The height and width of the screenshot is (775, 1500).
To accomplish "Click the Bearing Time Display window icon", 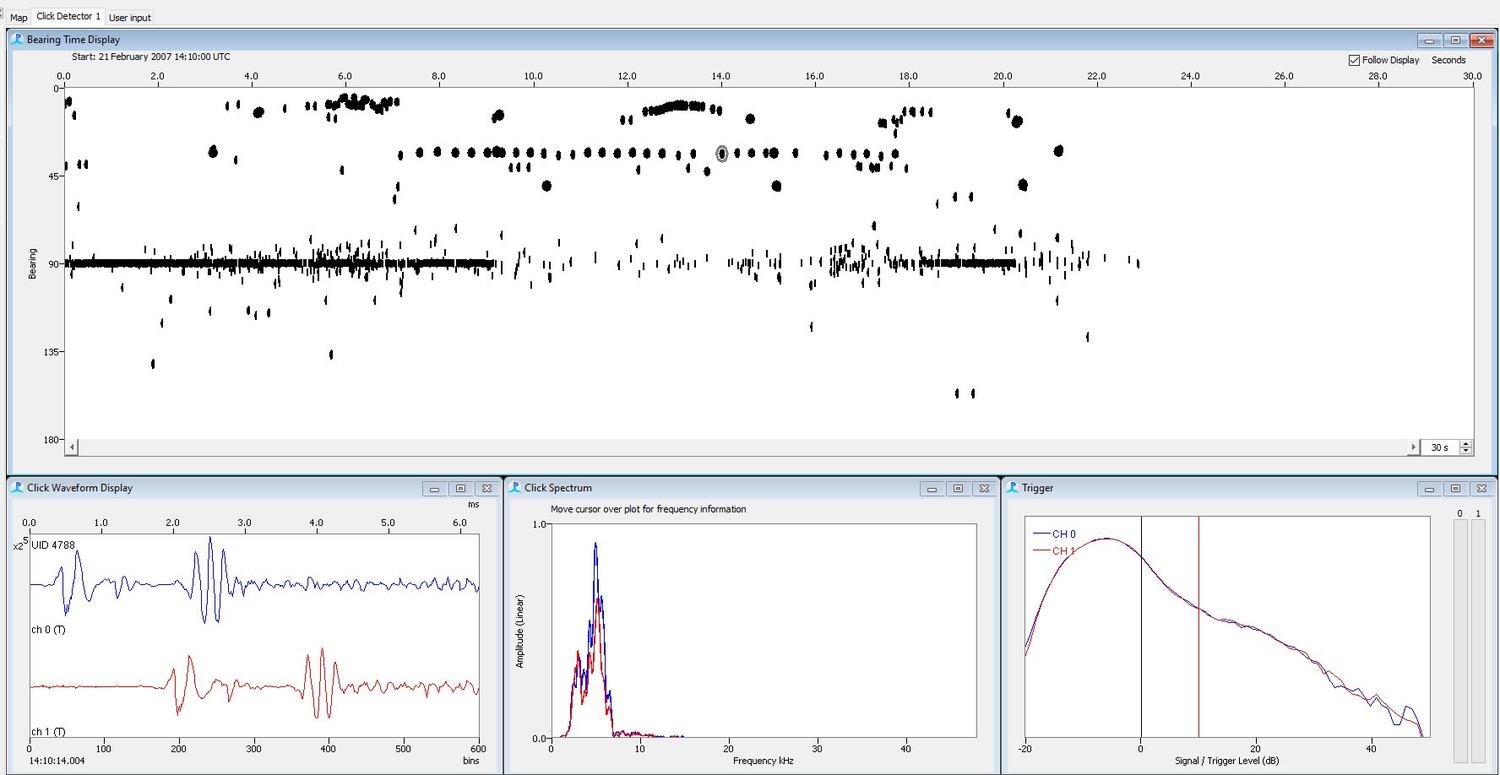I will (x=17, y=40).
